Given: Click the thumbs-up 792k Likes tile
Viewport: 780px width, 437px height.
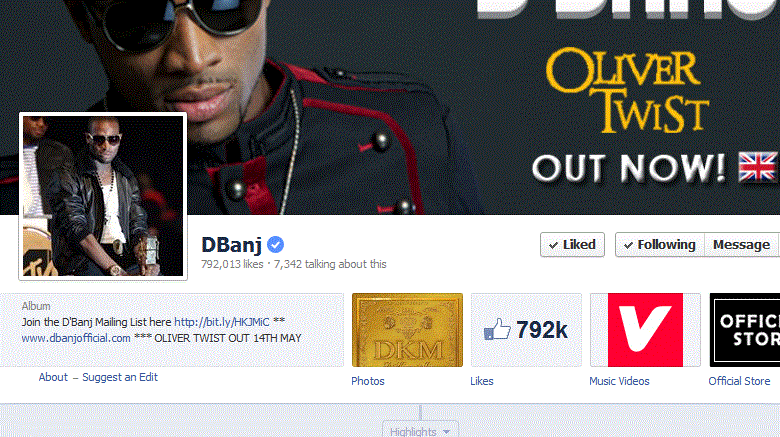Looking at the screenshot, I should 526,330.
